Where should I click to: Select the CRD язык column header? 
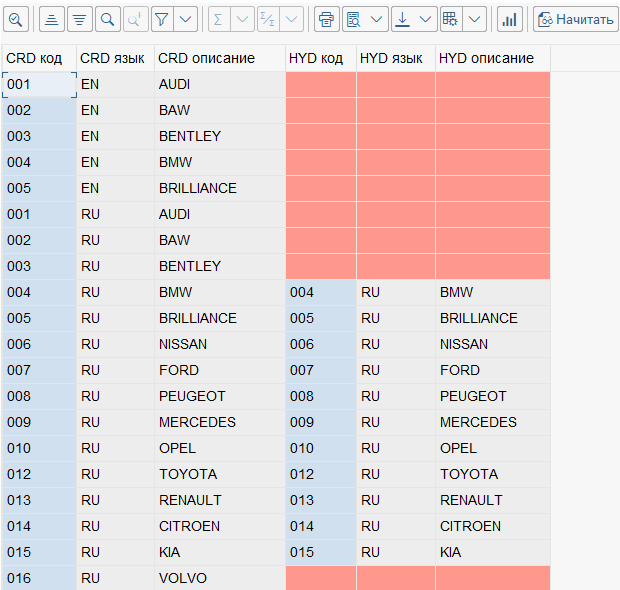tap(115, 58)
